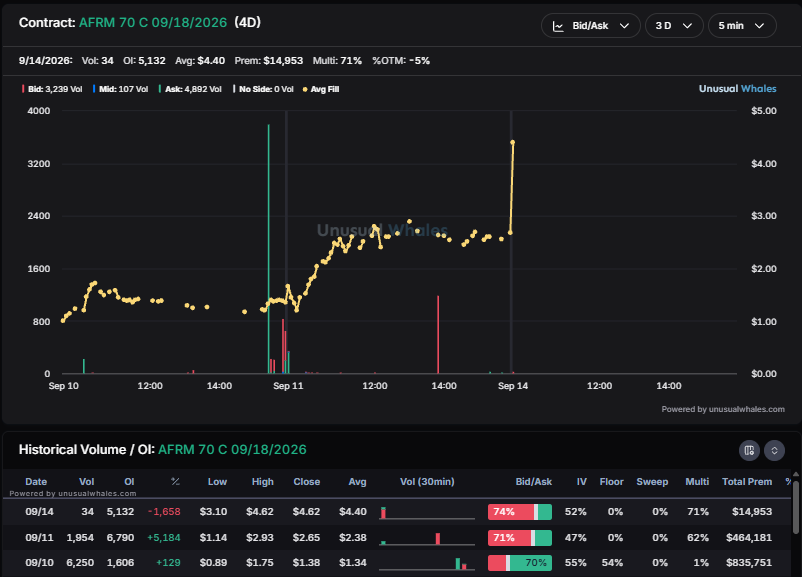Click the %OTM: -5% summary stat
This screenshot has height=577, width=802.
(x=401, y=61)
